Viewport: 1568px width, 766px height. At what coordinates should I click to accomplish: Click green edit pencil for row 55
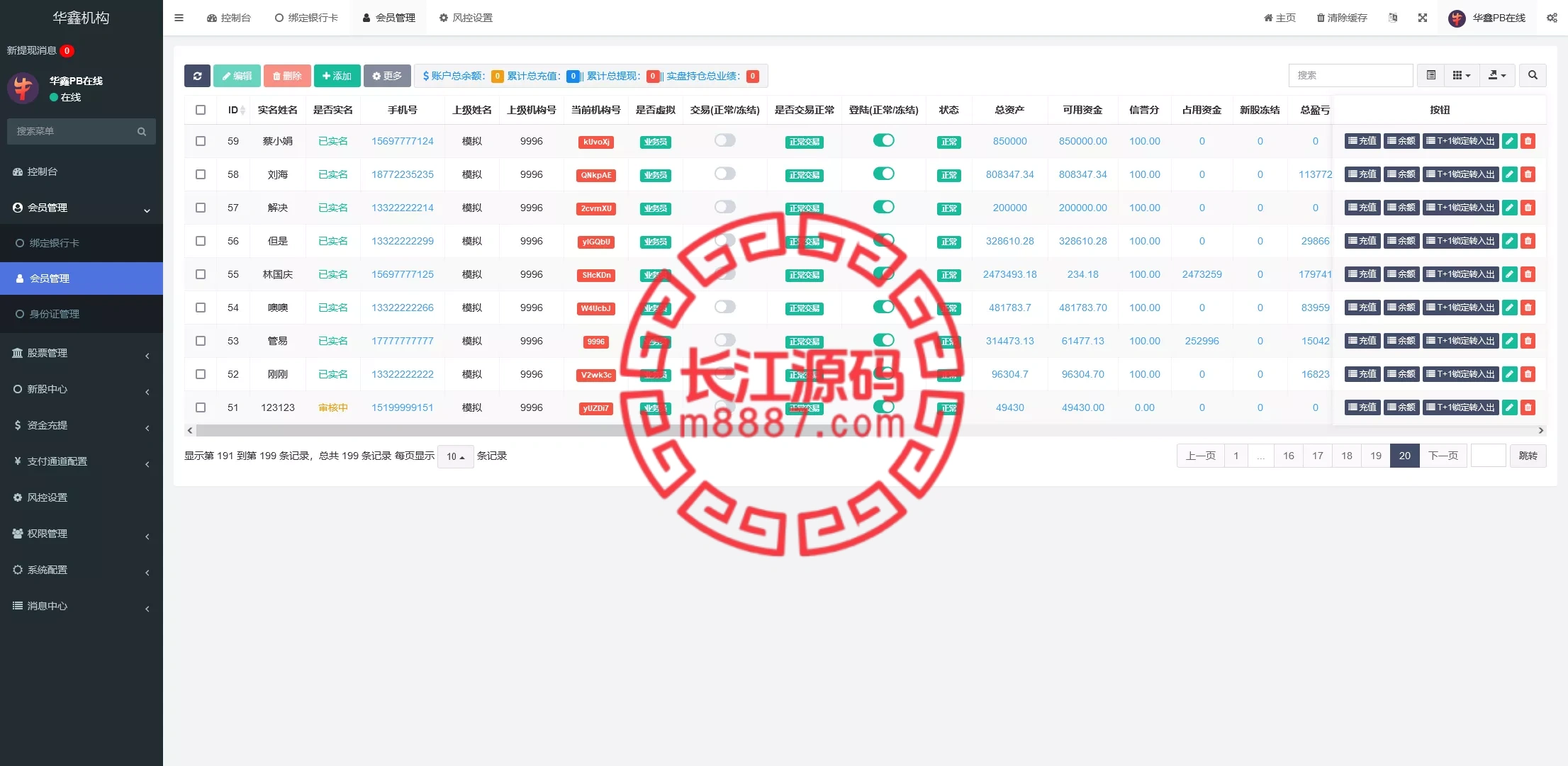[1510, 274]
